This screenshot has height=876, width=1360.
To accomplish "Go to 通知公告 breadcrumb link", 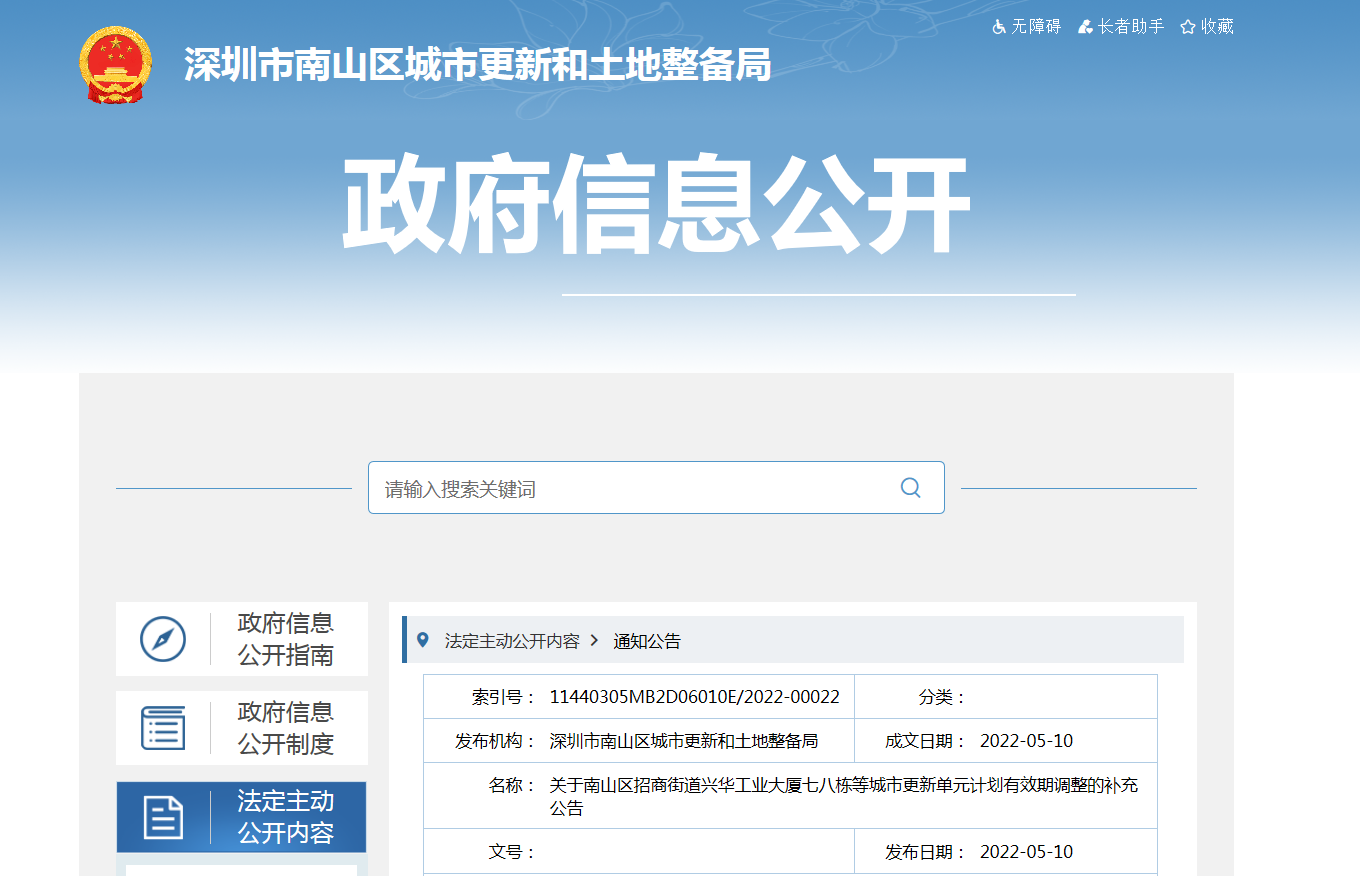I will coord(647,641).
